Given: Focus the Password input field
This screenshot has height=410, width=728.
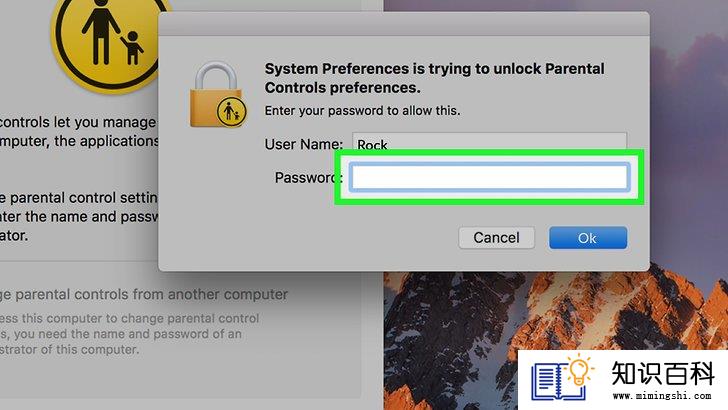Looking at the screenshot, I should pos(489,177).
